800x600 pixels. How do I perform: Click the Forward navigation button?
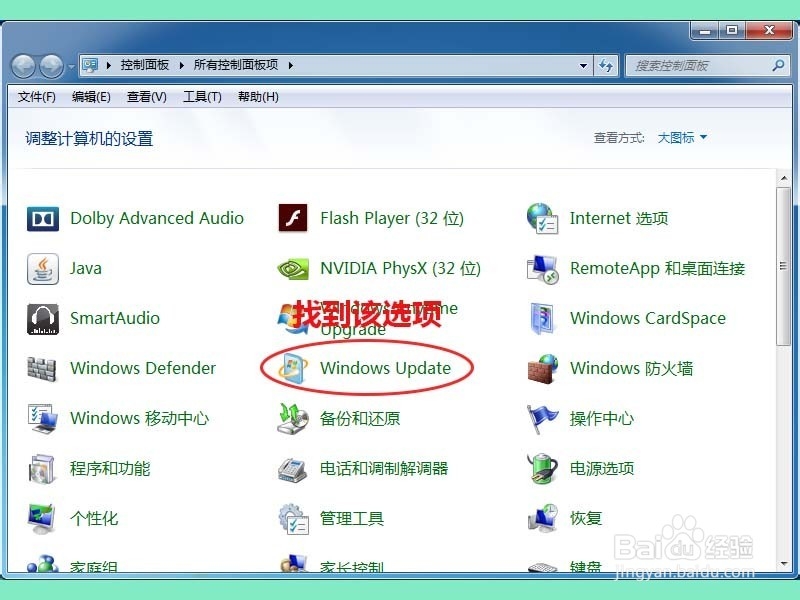(52, 66)
